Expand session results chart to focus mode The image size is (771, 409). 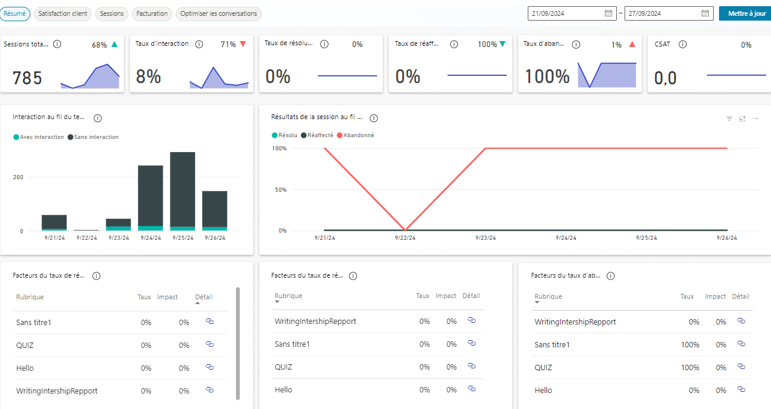click(742, 118)
